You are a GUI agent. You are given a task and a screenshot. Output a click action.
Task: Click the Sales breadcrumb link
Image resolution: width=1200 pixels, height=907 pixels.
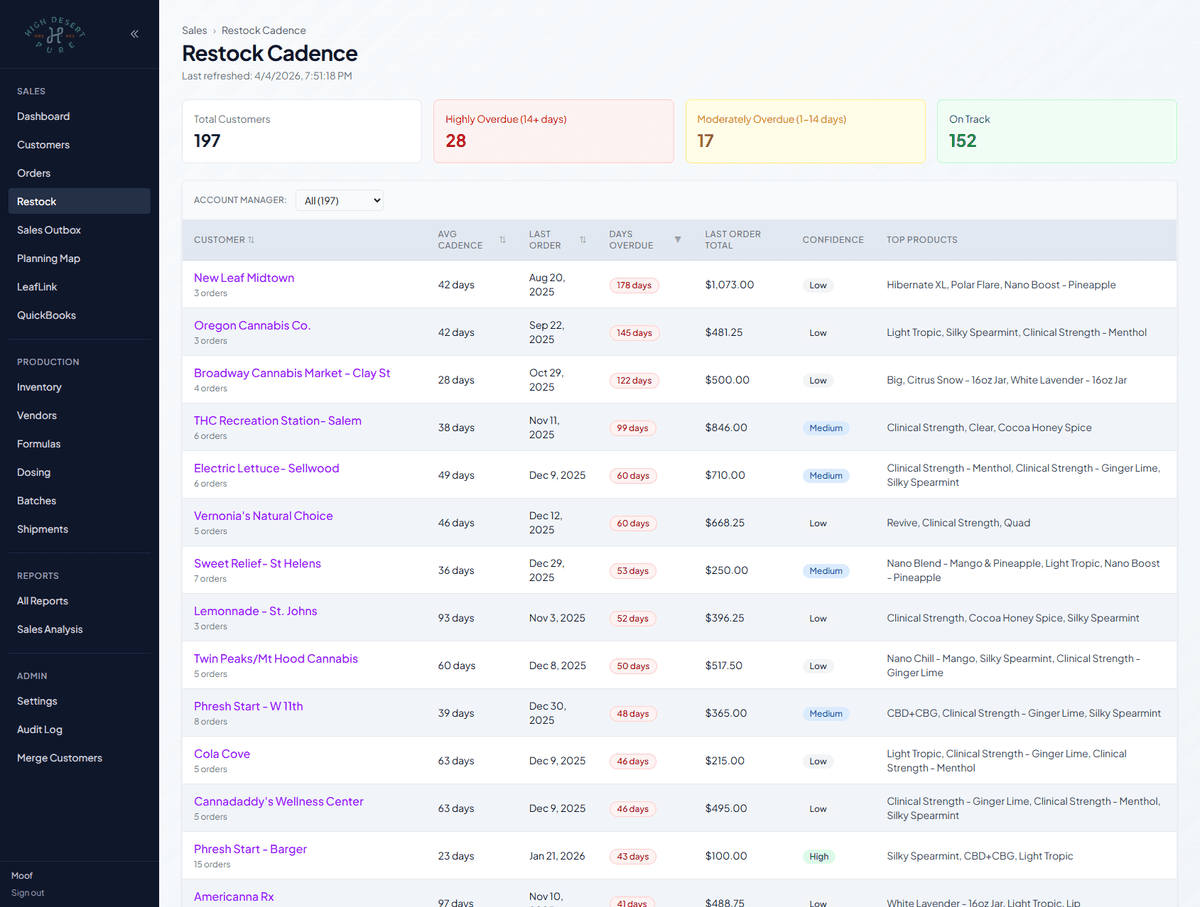click(194, 30)
